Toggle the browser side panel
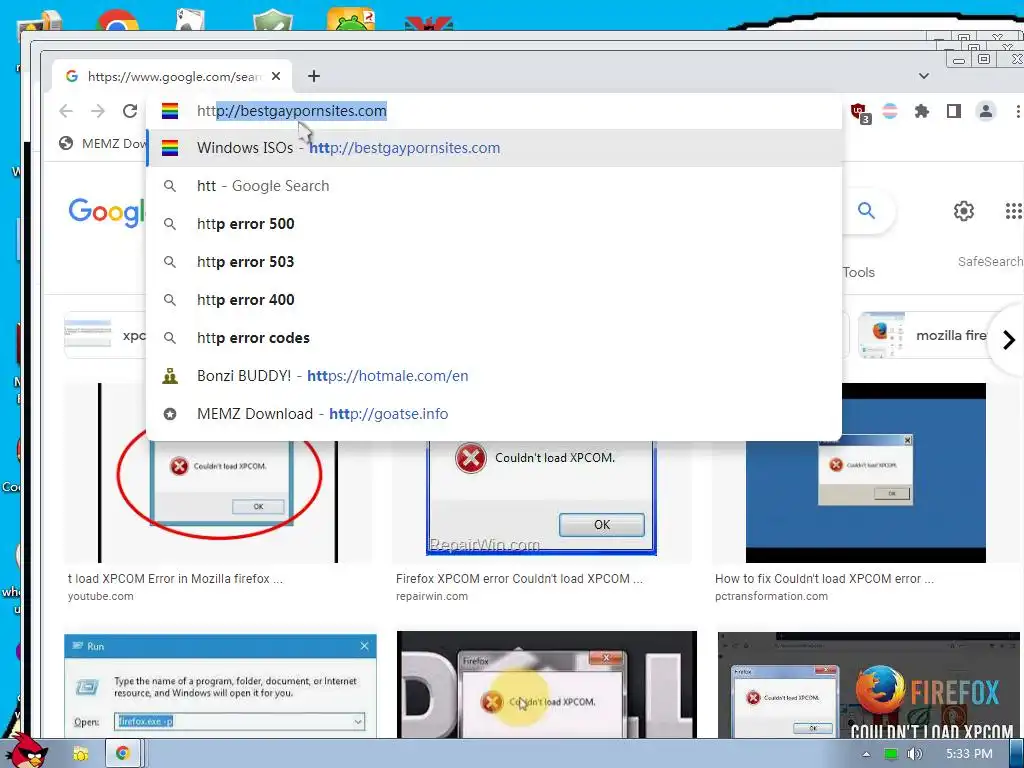The image size is (1024, 768). pos(953,111)
